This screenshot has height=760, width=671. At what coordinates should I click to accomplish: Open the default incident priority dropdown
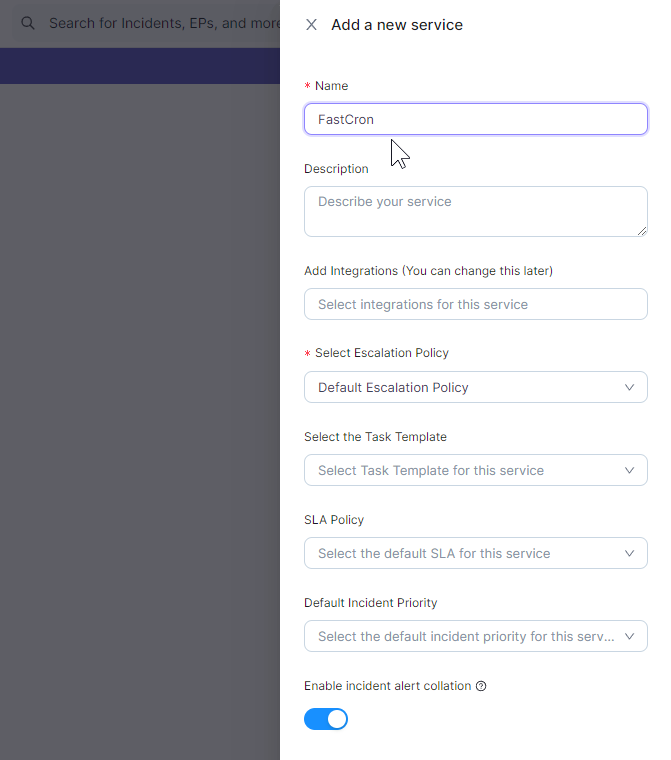pos(460,636)
